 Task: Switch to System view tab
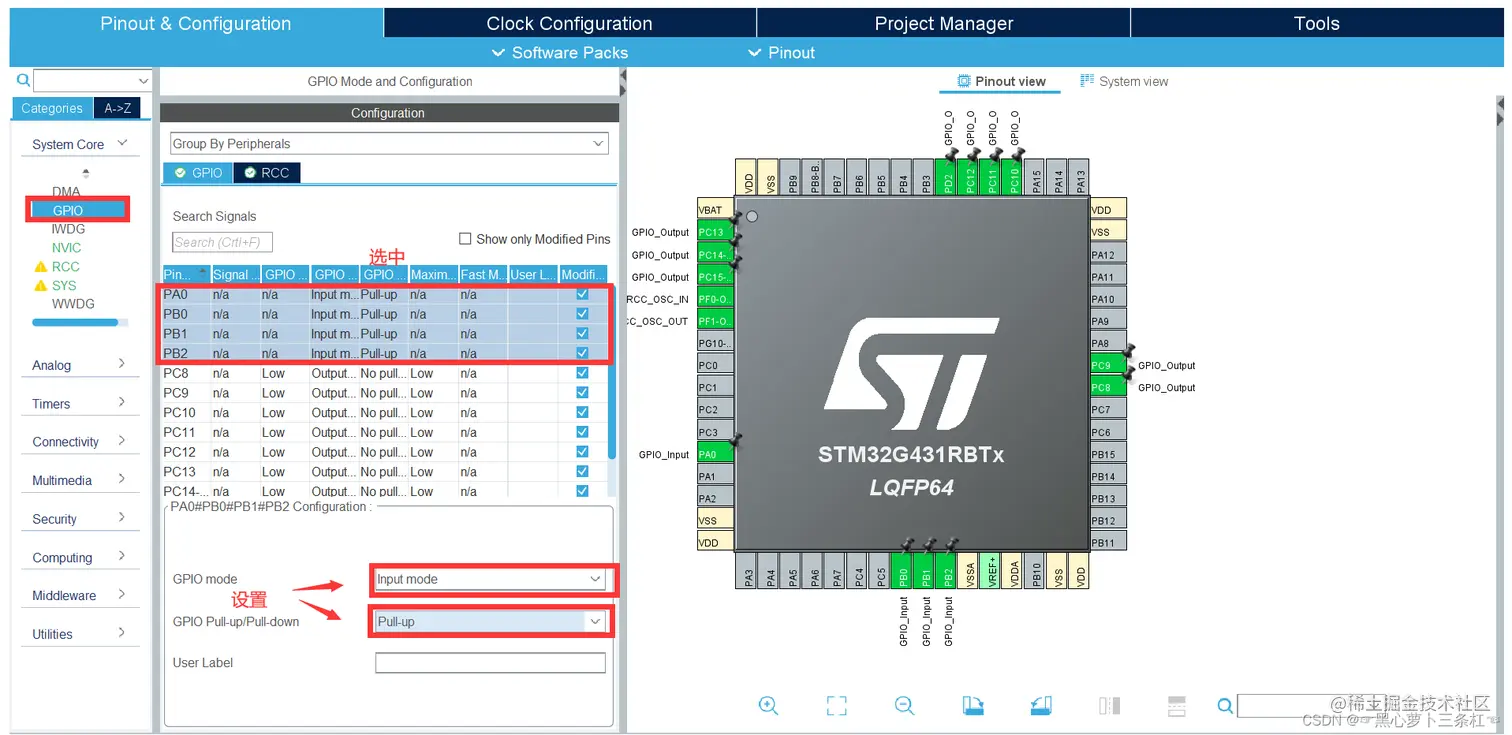pos(1124,81)
